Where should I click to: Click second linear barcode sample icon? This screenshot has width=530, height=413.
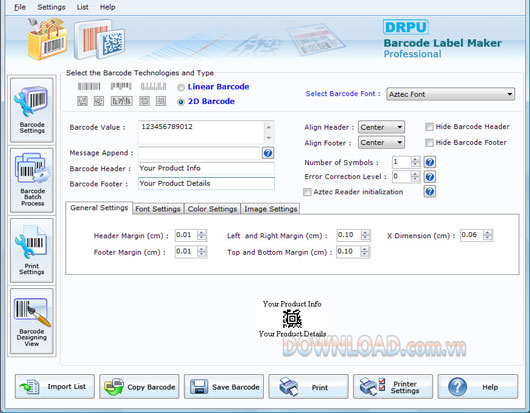tap(121, 87)
